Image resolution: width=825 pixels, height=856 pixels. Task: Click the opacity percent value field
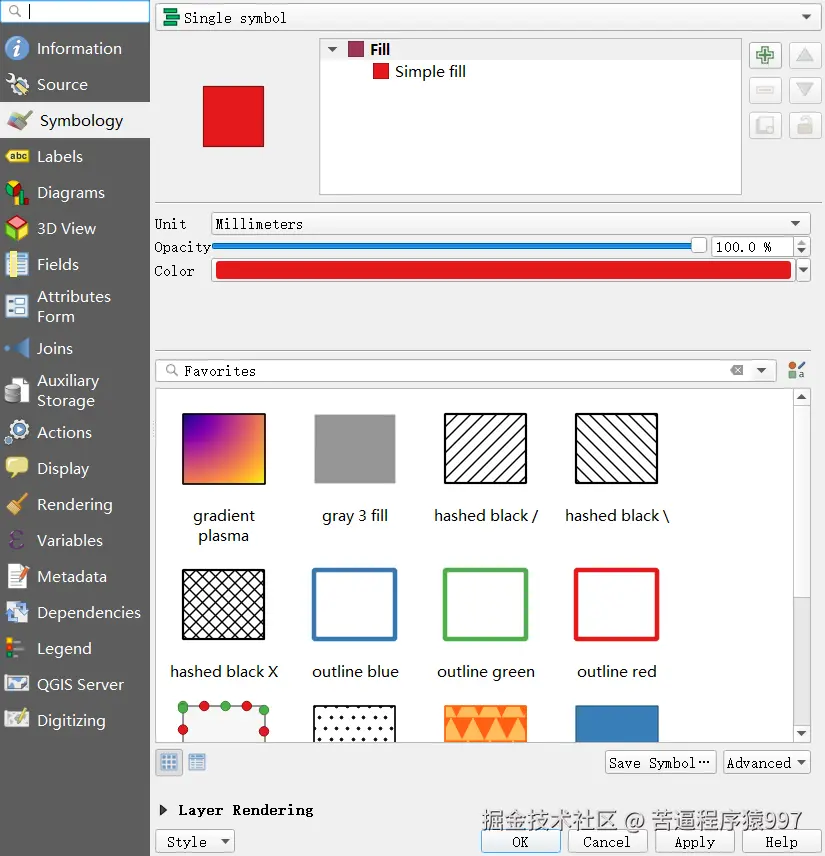click(752, 247)
